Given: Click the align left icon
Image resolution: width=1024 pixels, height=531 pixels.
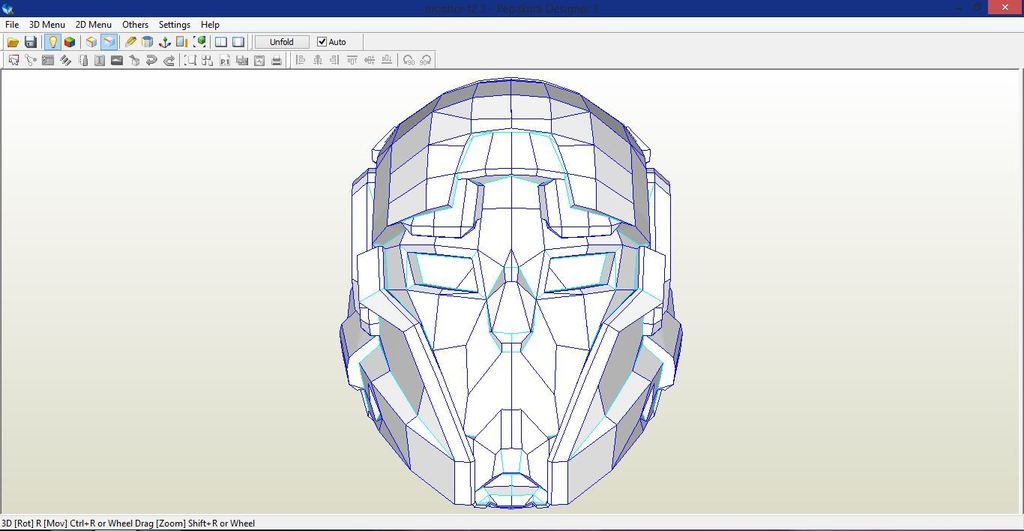Looking at the screenshot, I should point(300,60).
